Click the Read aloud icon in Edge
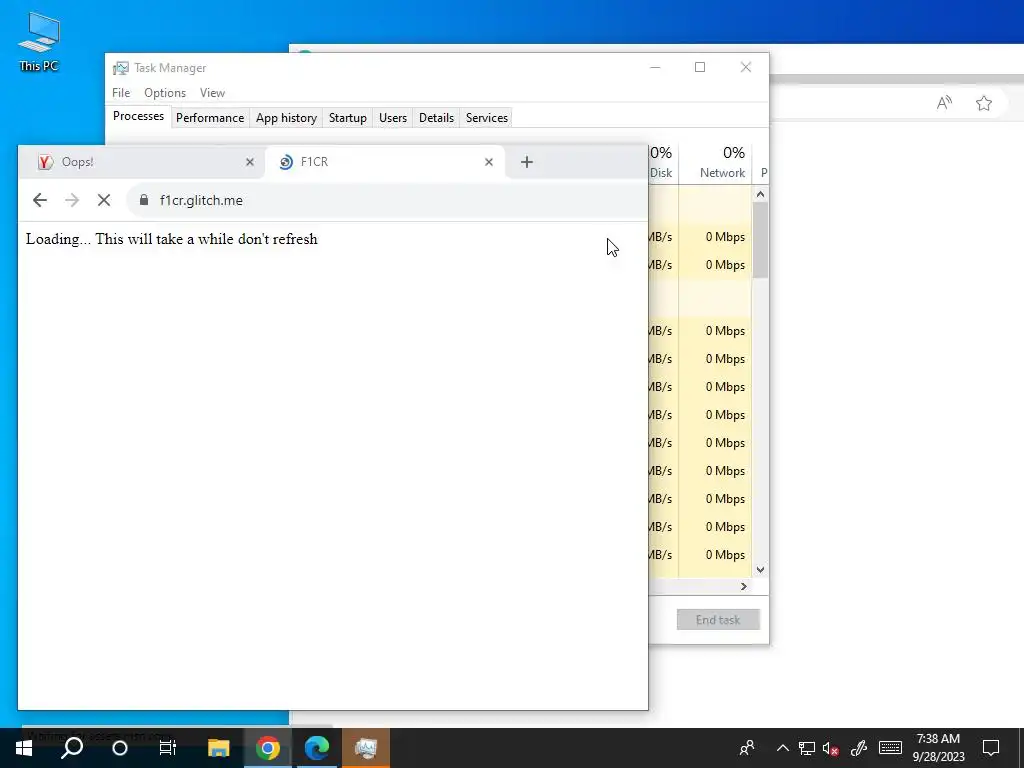The width and height of the screenshot is (1024, 768). click(x=944, y=103)
